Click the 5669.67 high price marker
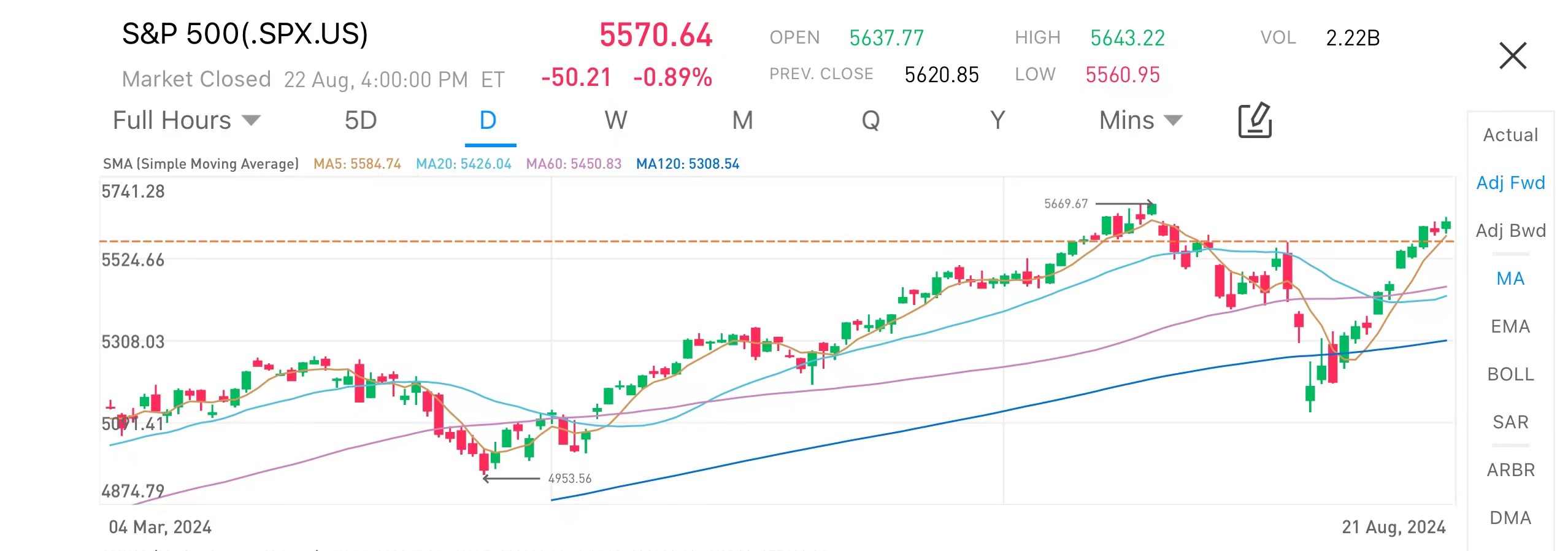Viewport: 1568px width, 551px height. coord(1066,204)
